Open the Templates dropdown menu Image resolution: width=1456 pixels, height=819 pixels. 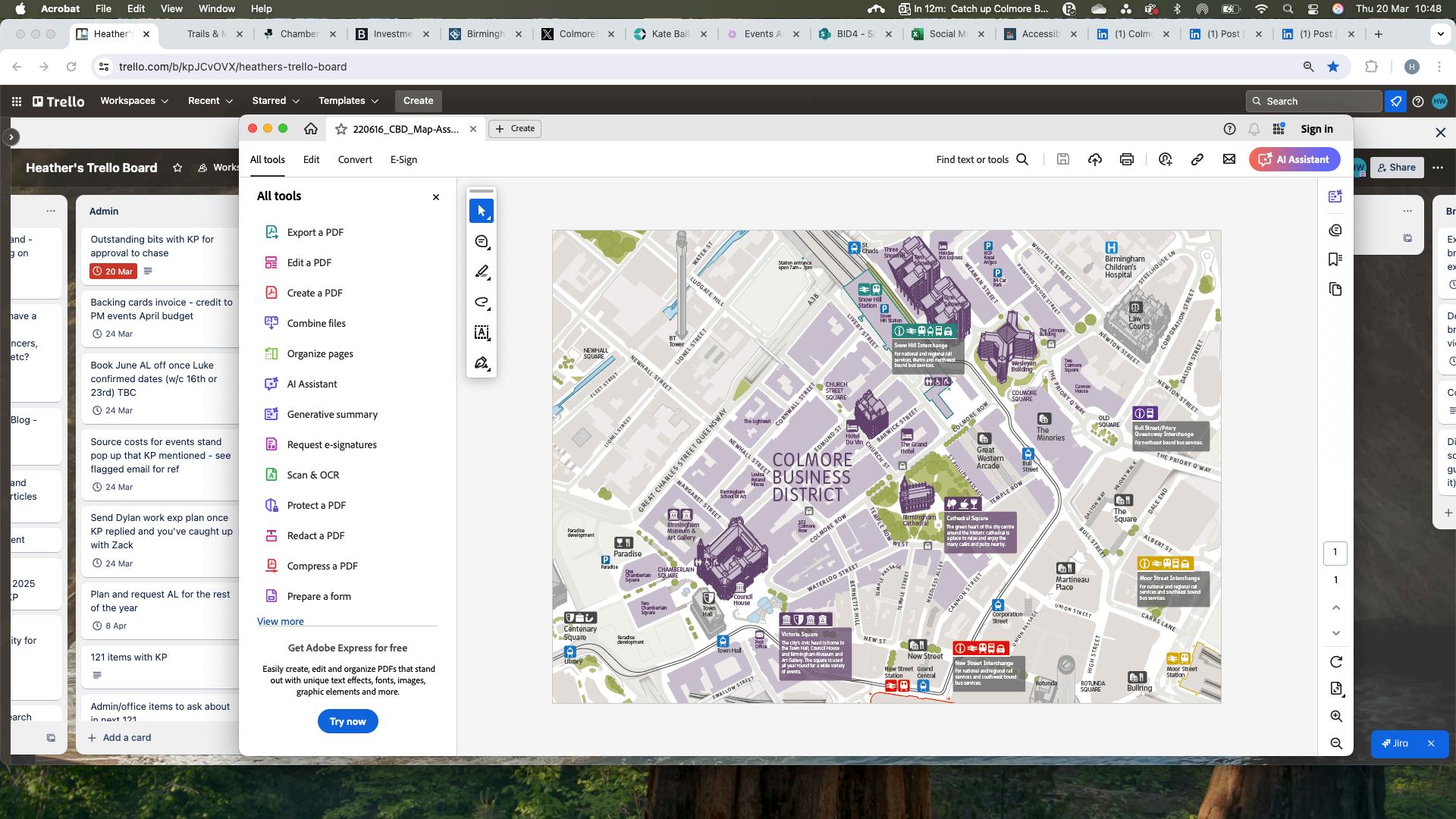(x=348, y=101)
